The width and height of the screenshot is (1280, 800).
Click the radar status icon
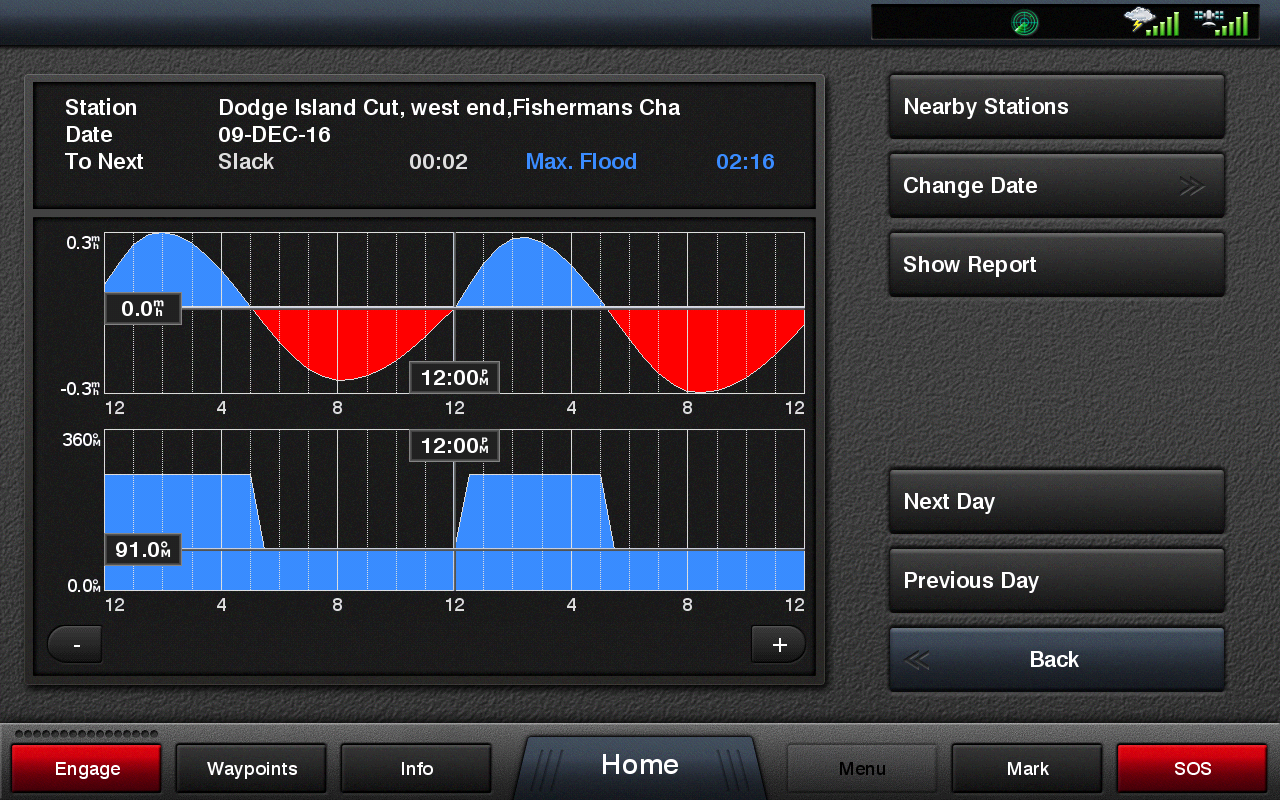[1025, 22]
